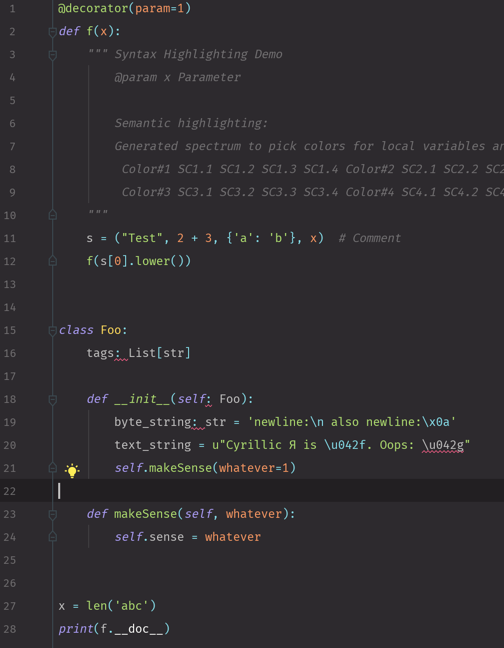Fold the makeSense method at line 23
Image resolution: width=504 pixels, height=648 pixels.
click(x=52, y=515)
